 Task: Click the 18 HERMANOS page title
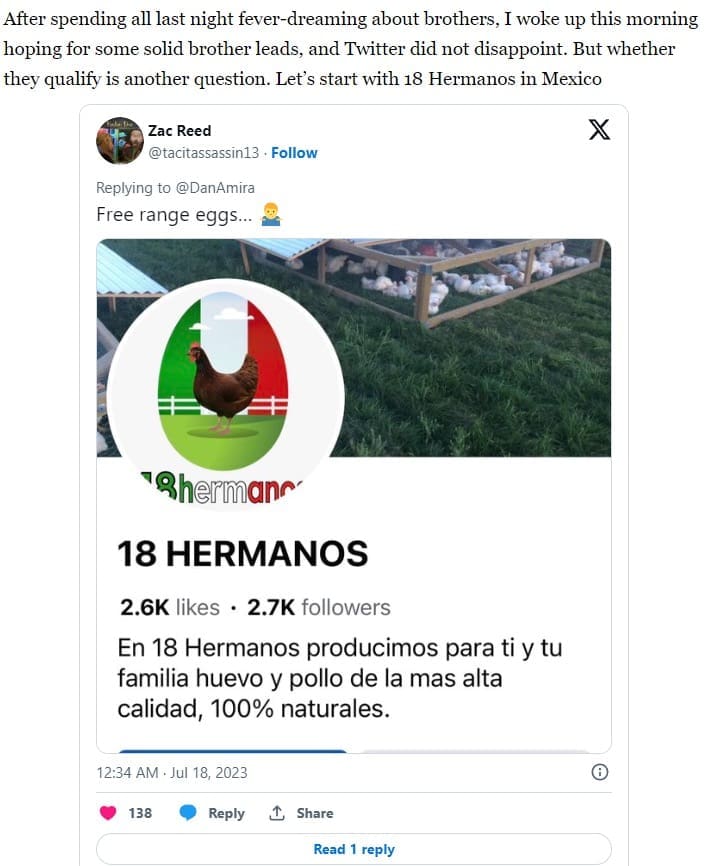tap(243, 553)
